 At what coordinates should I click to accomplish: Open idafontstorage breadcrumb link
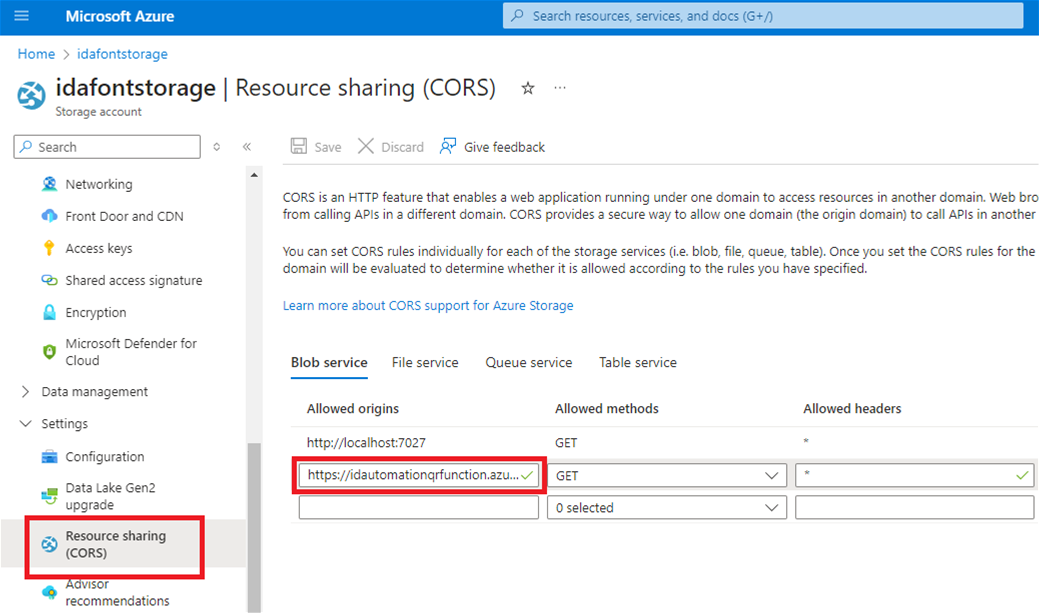(x=123, y=54)
